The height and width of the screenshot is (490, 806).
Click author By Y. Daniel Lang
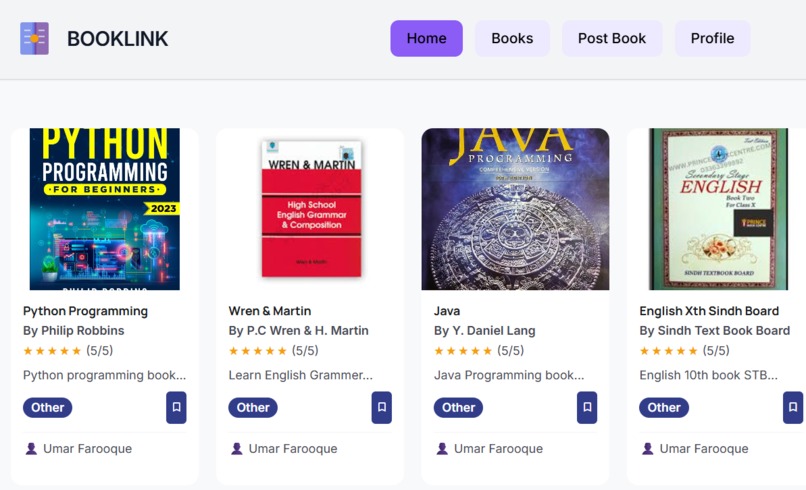485,331
